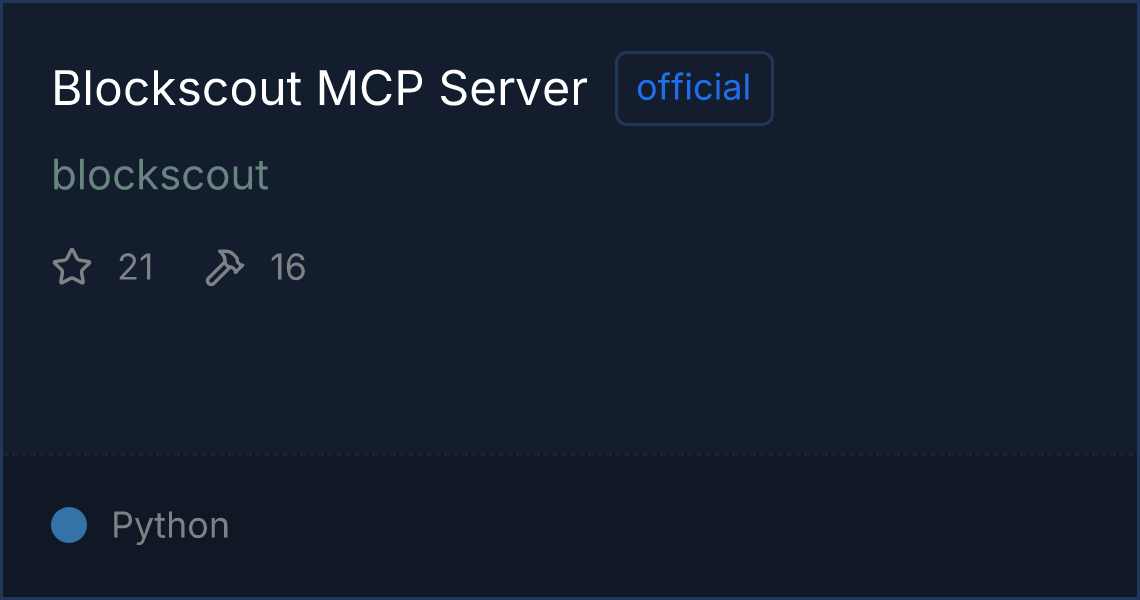Click the official badge
The height and width of the screenshot is (600, 1140).
pos(694,88)
